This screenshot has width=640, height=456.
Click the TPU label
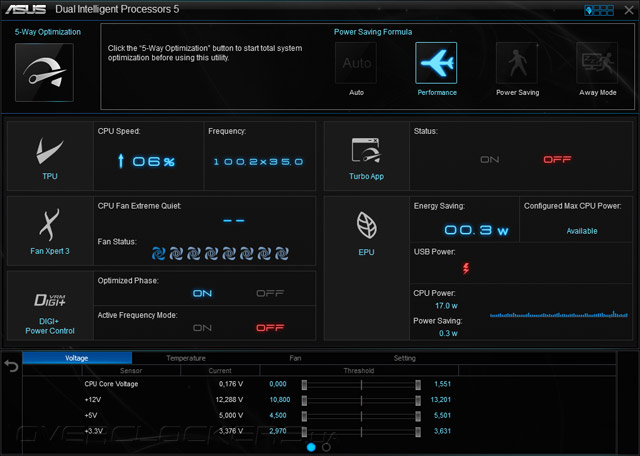tap(50, 176)
